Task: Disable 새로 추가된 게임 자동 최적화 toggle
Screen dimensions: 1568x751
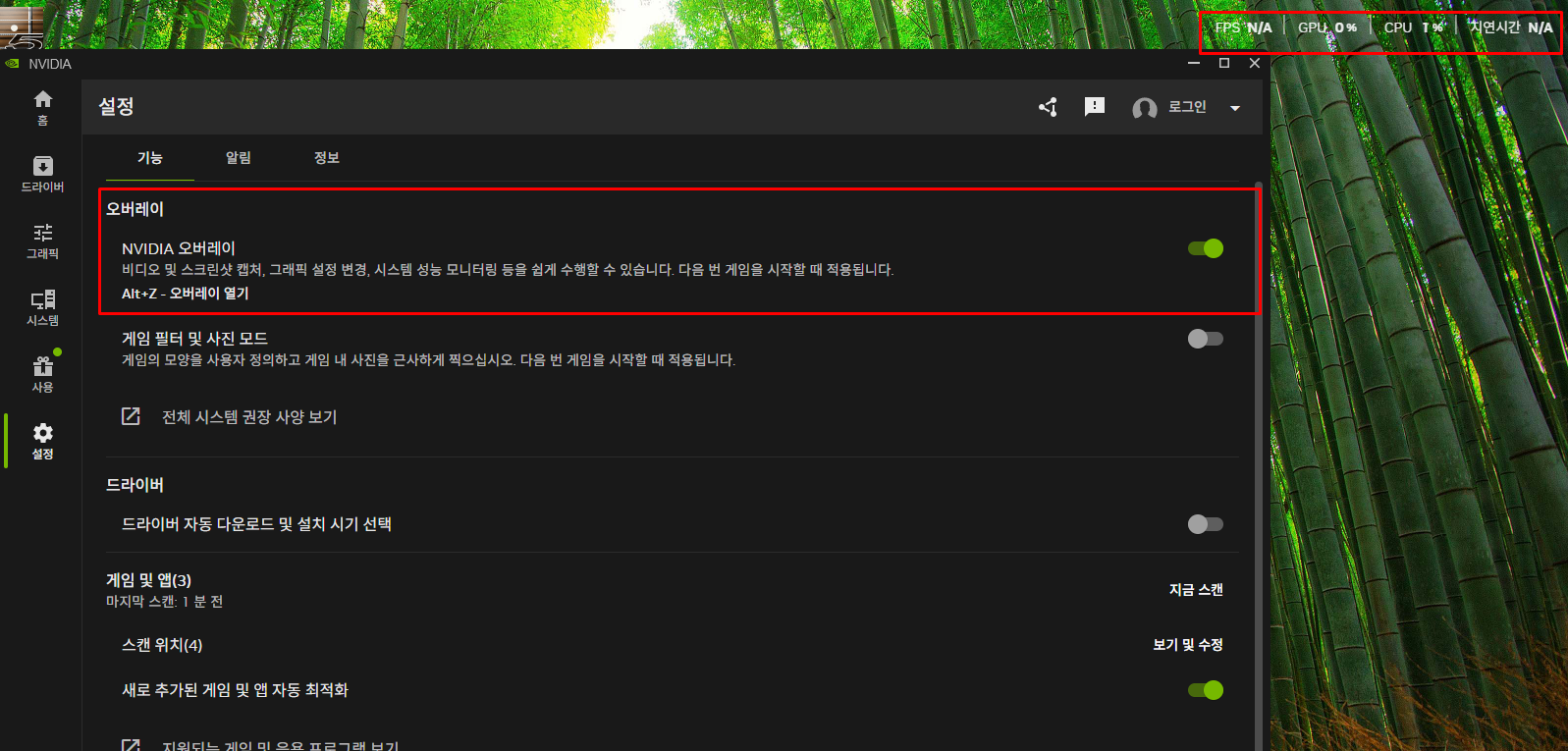Action: (x=1206, y=690)
